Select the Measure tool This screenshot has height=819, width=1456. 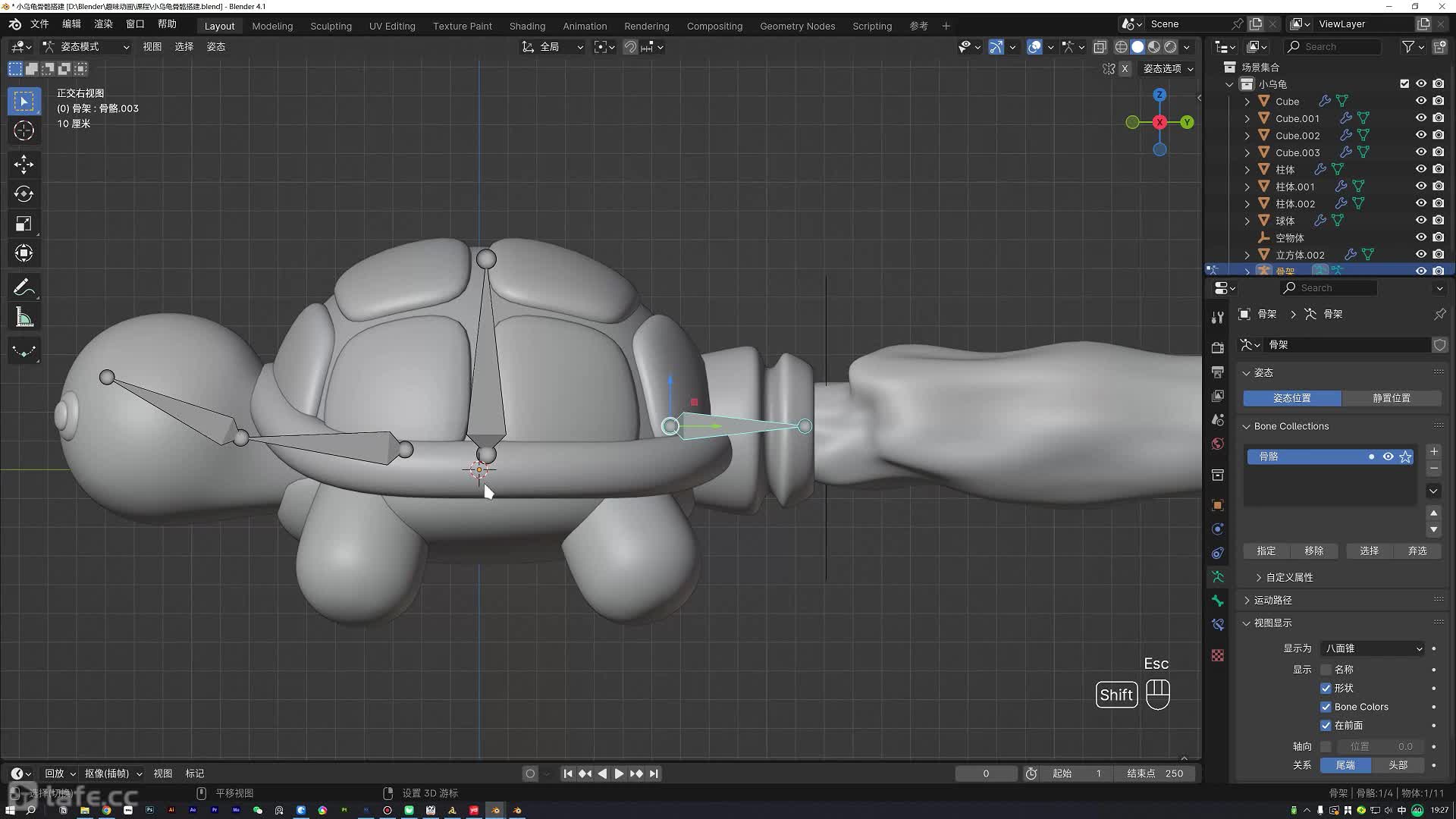point(24,317)
